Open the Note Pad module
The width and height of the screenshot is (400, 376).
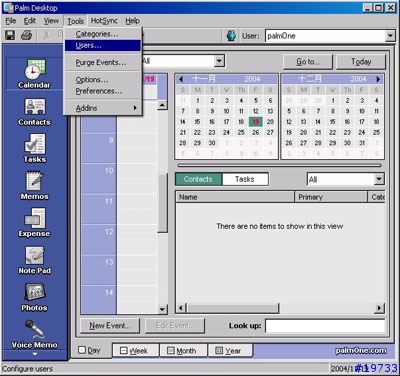click(34, 260)
